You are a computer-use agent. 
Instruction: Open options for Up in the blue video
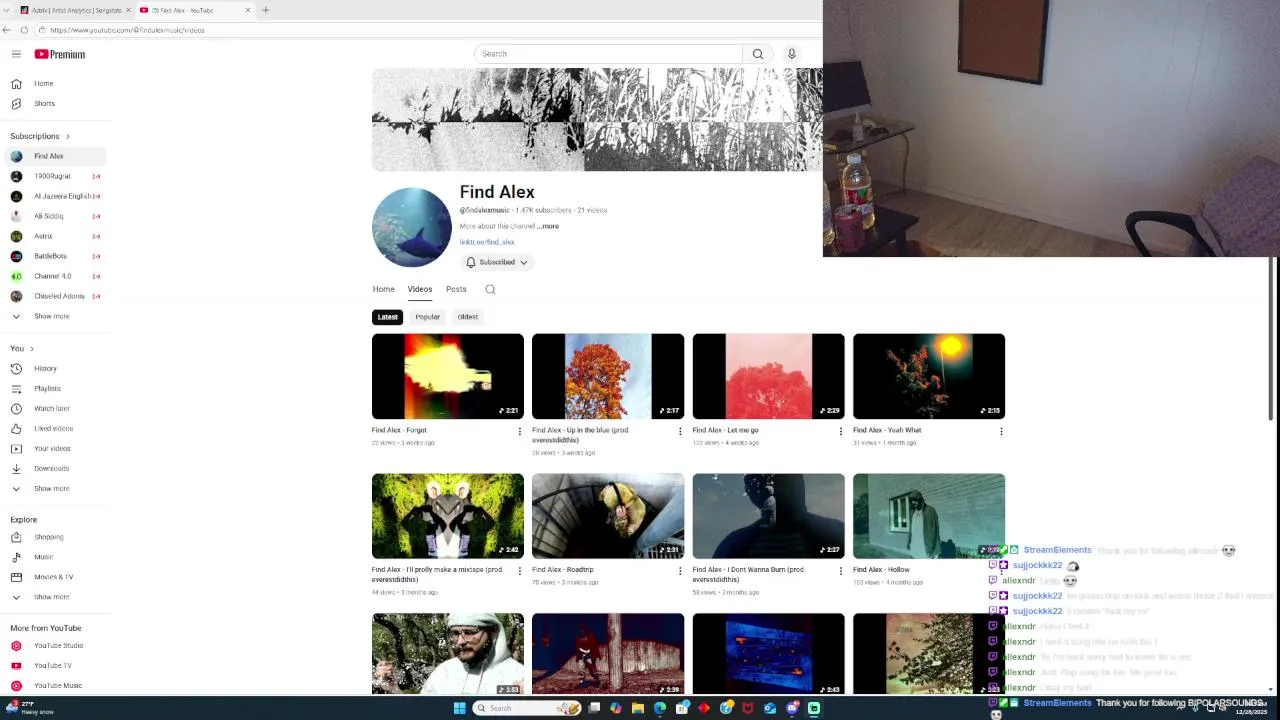680,431
